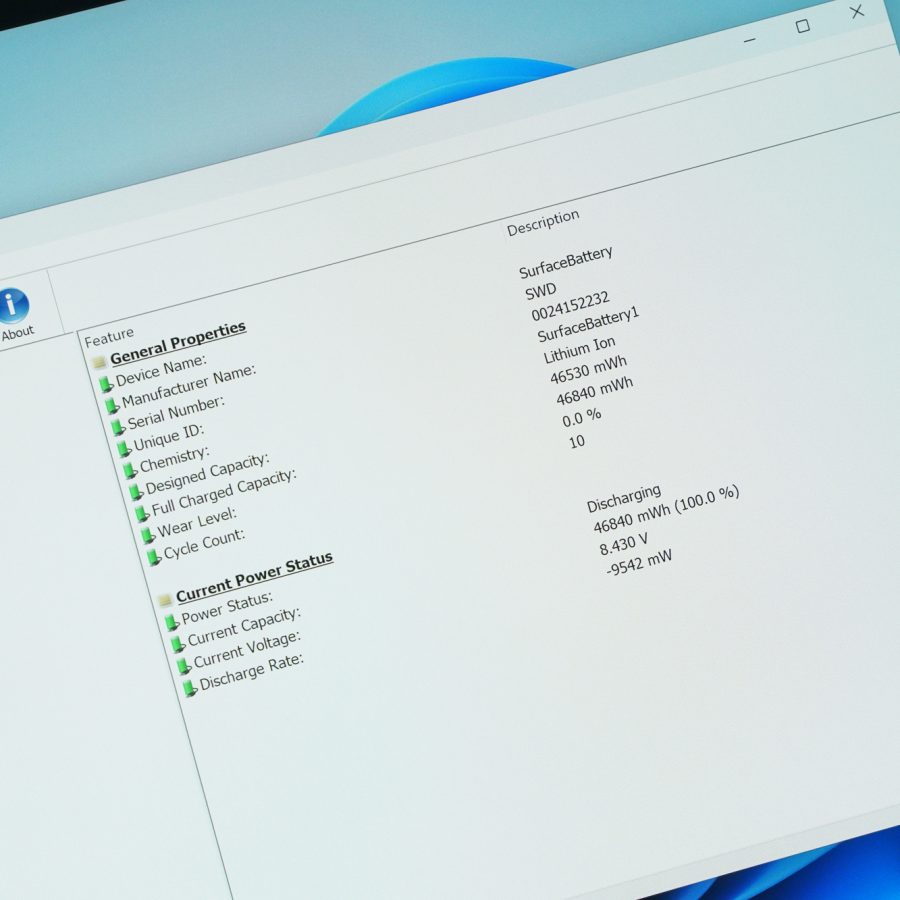Select the 'Power Status:' row label

tap(227, 607)
